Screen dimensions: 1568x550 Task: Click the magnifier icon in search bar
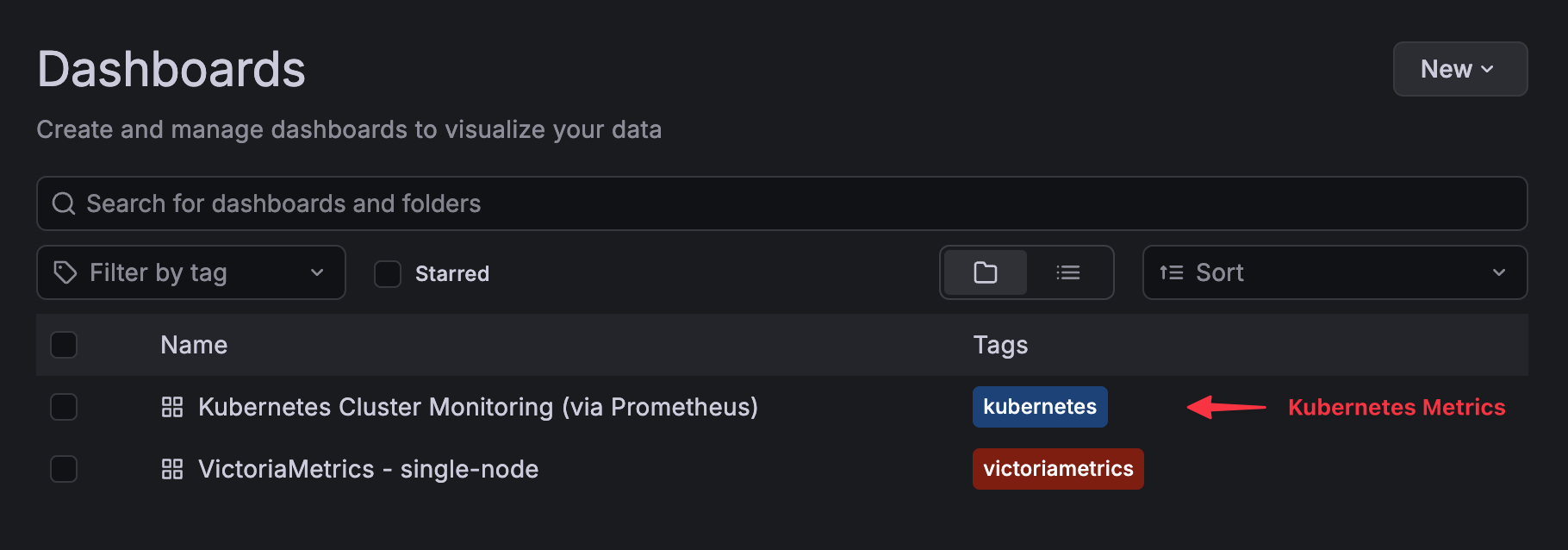click(x=64, y=203)
